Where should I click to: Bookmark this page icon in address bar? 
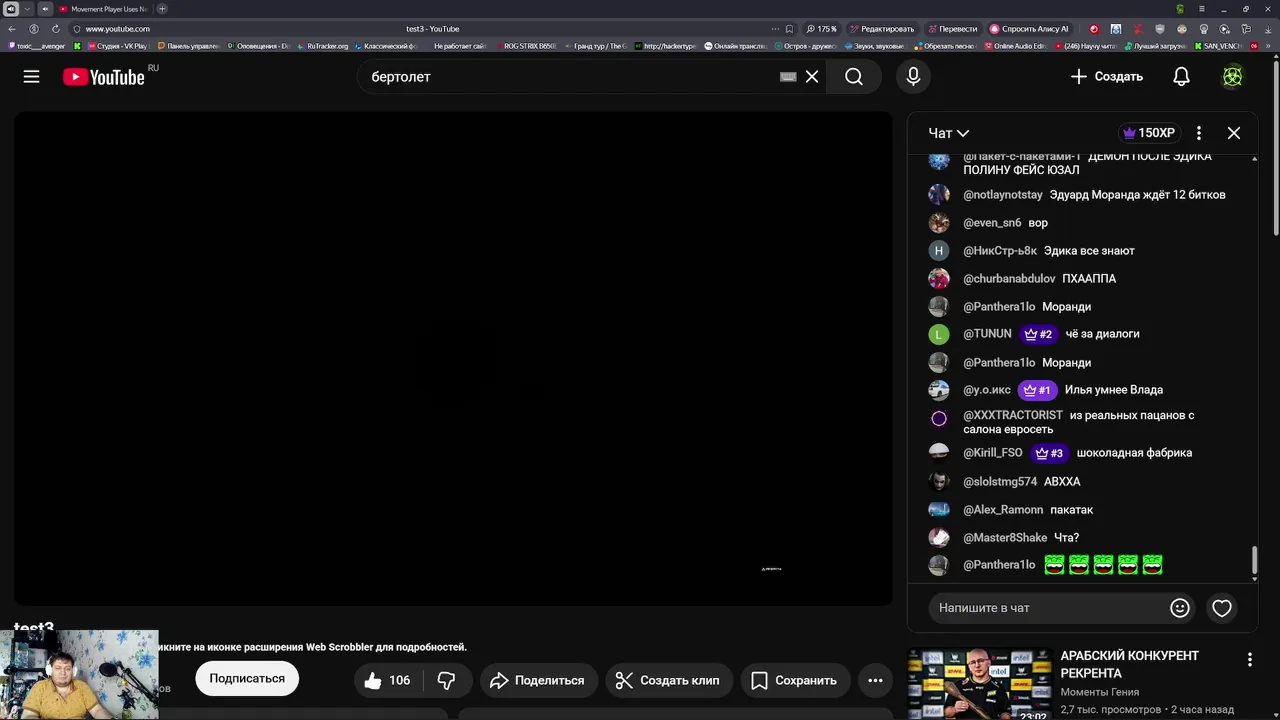[789, 29]
